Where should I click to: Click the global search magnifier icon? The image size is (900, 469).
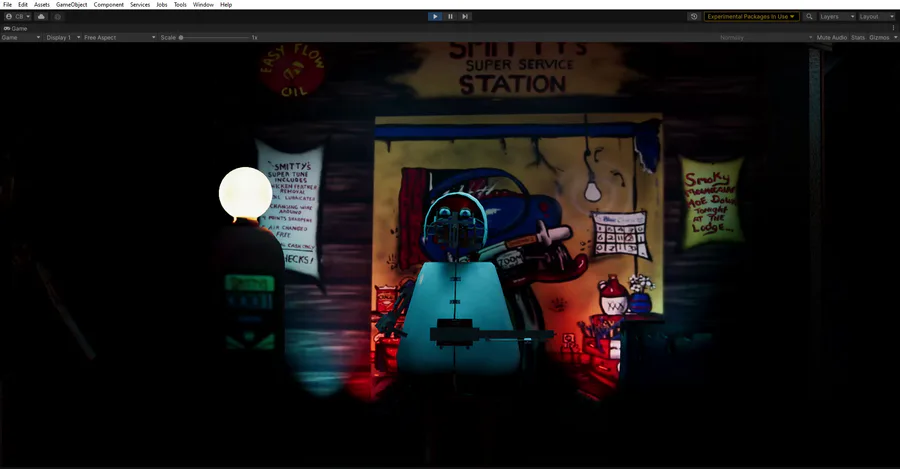click(x=809, y=17)
